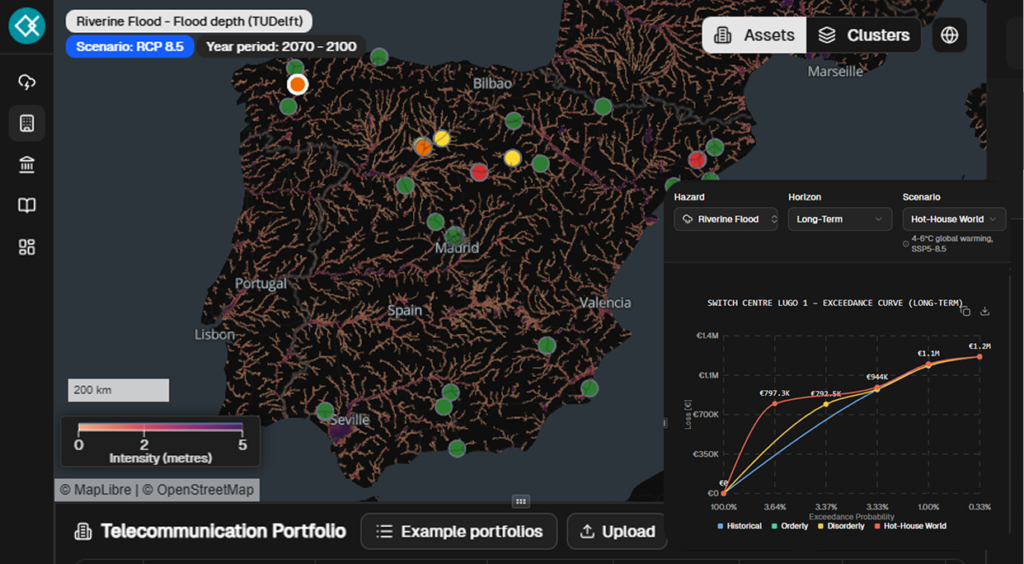Image resolution: width=1024 pixels, height=564 pixels.
Task: Click the teal app logo in the sidebar
Action: (x=27, y=26)
